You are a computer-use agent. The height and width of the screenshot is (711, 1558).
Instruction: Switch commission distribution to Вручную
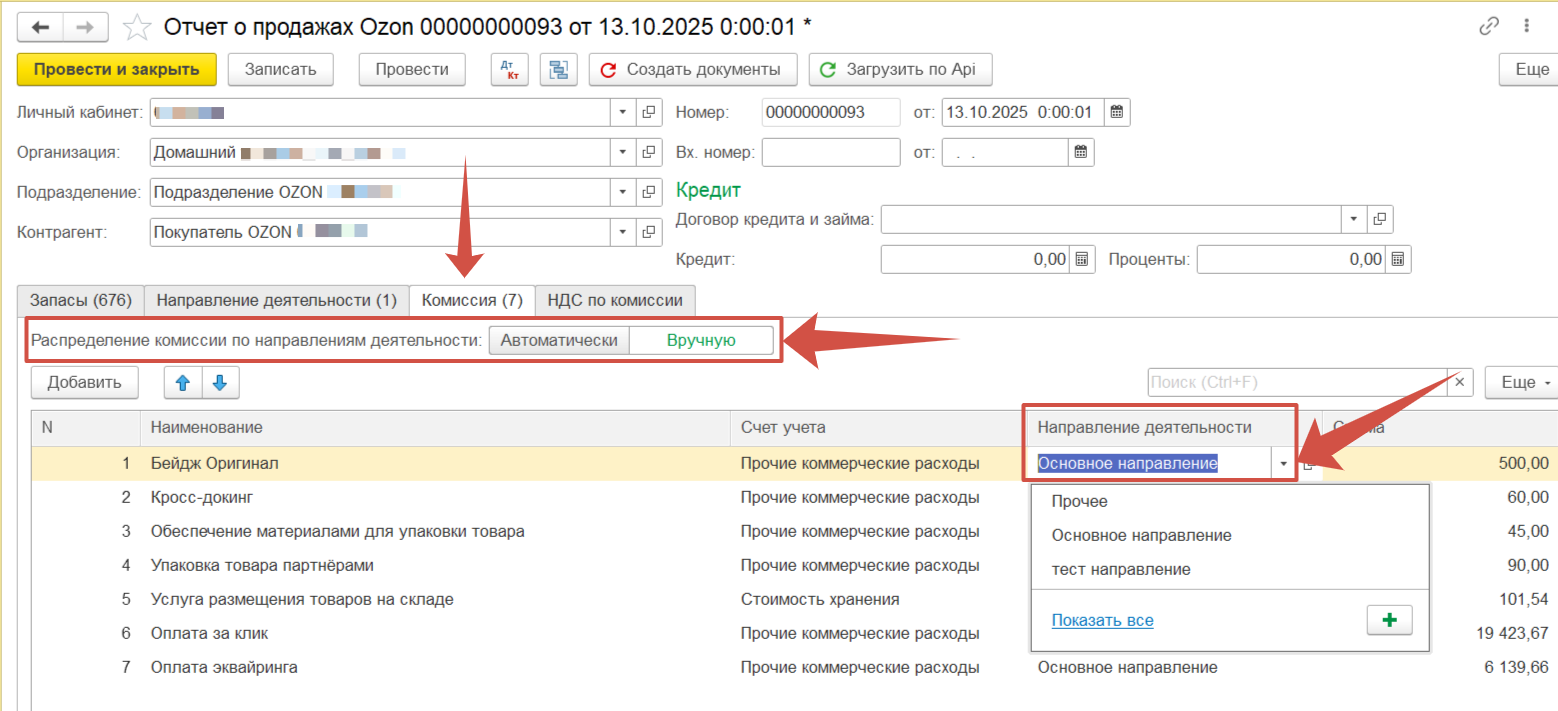click(701, 340)
